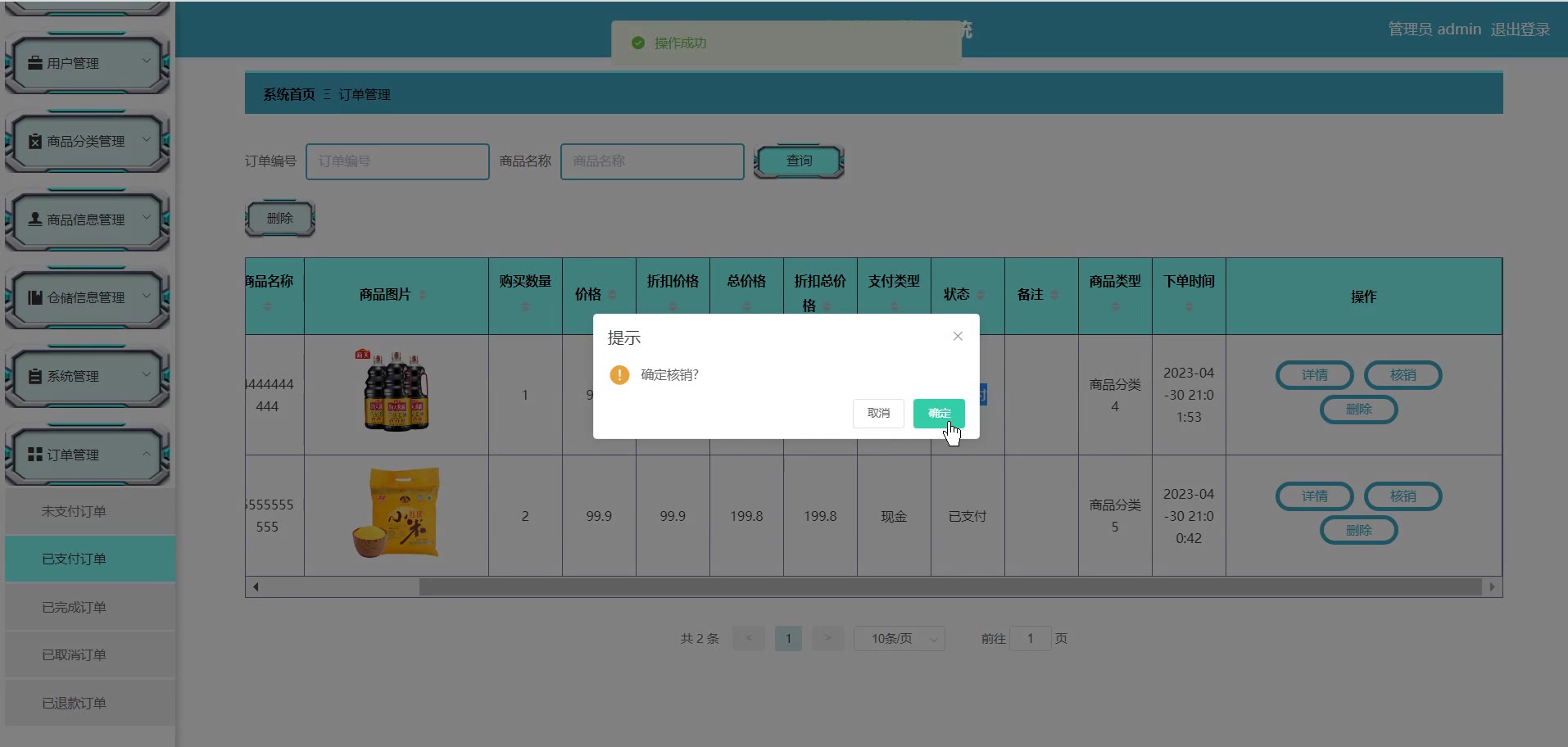Open the 用户管理 menu

87,63
